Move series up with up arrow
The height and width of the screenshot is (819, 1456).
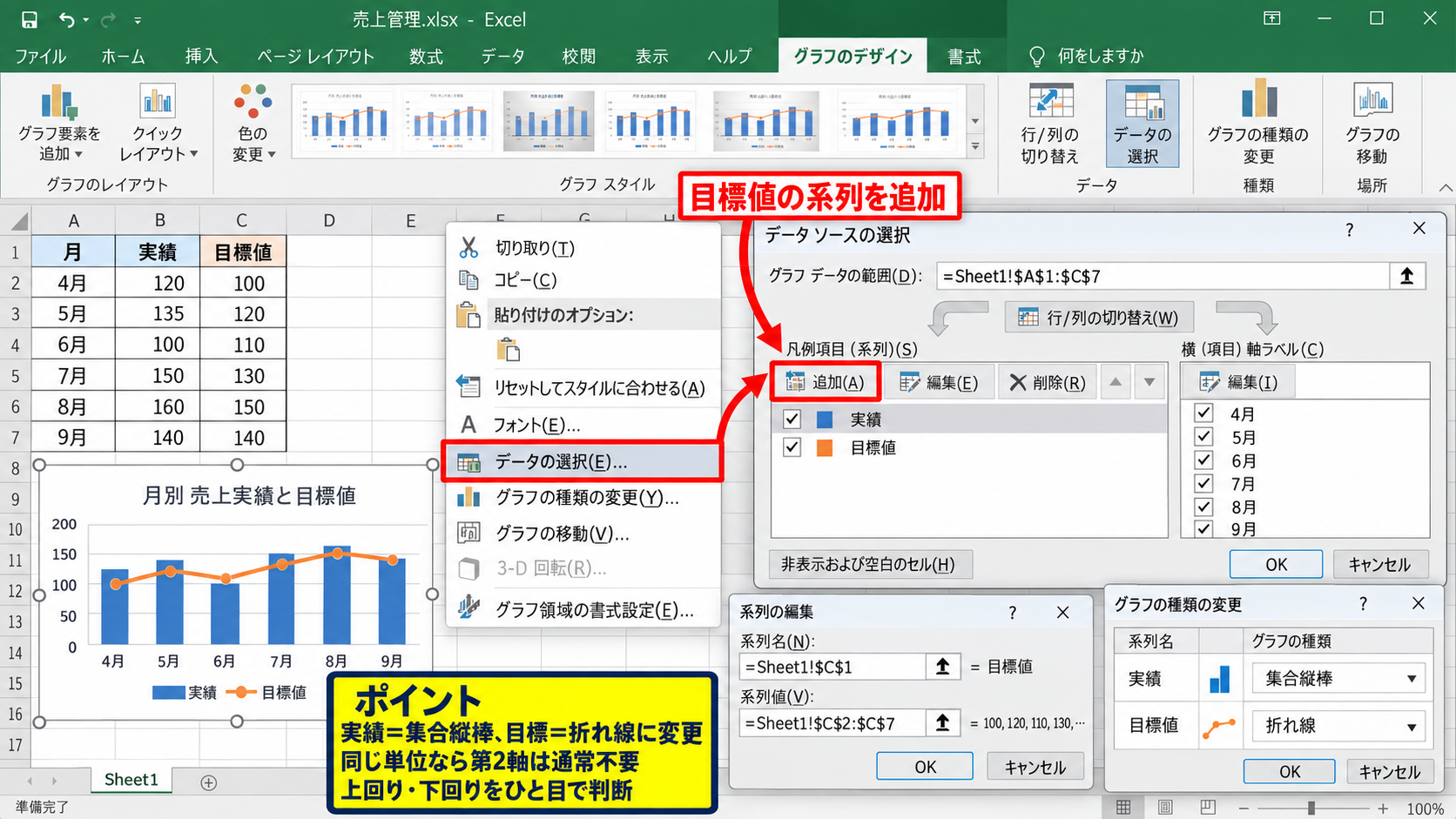[x=1116, y=382]
